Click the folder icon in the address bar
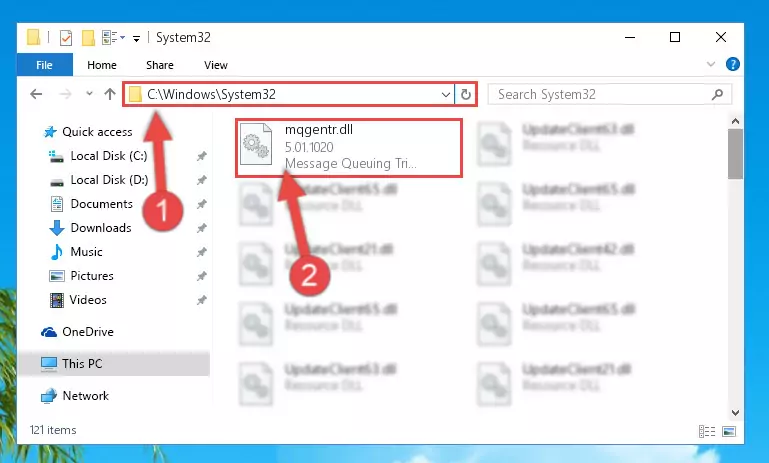769x463 pixels. pos(135,94)
